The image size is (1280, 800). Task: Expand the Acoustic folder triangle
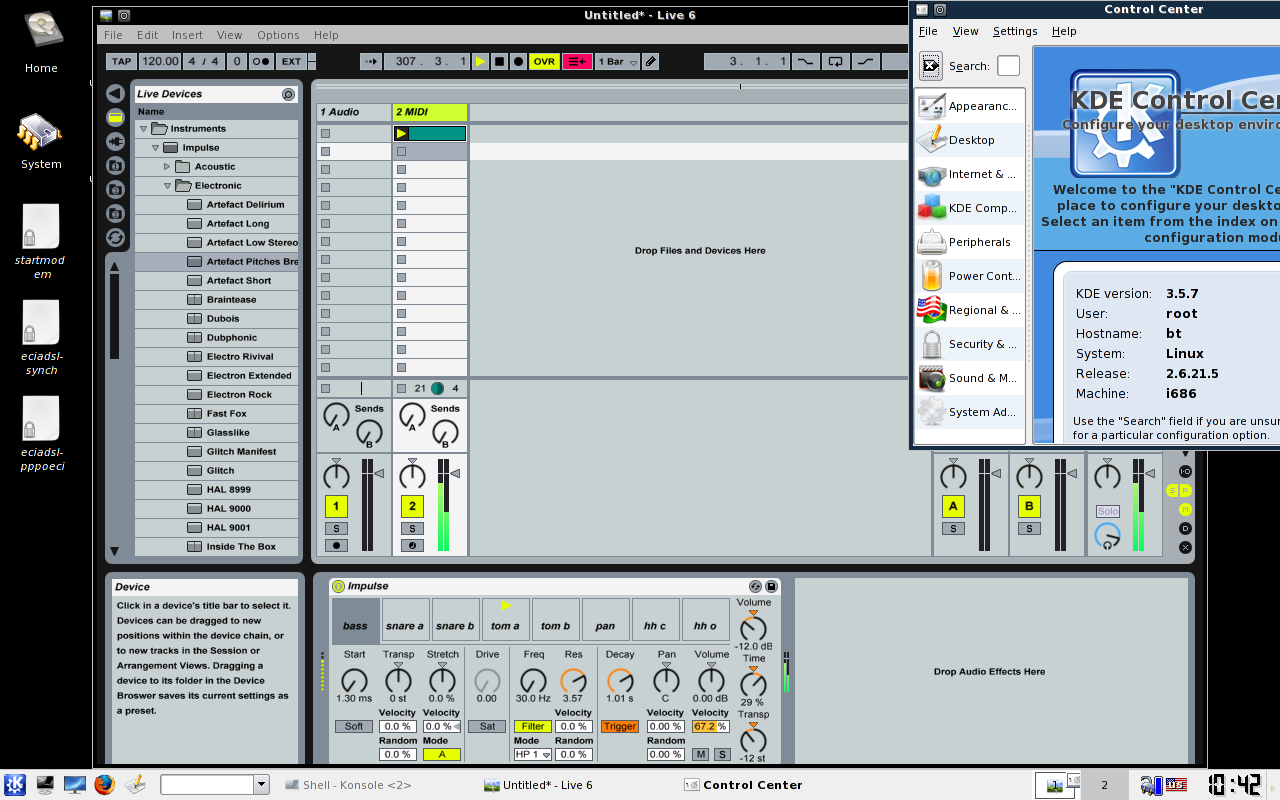pos(167,167)
